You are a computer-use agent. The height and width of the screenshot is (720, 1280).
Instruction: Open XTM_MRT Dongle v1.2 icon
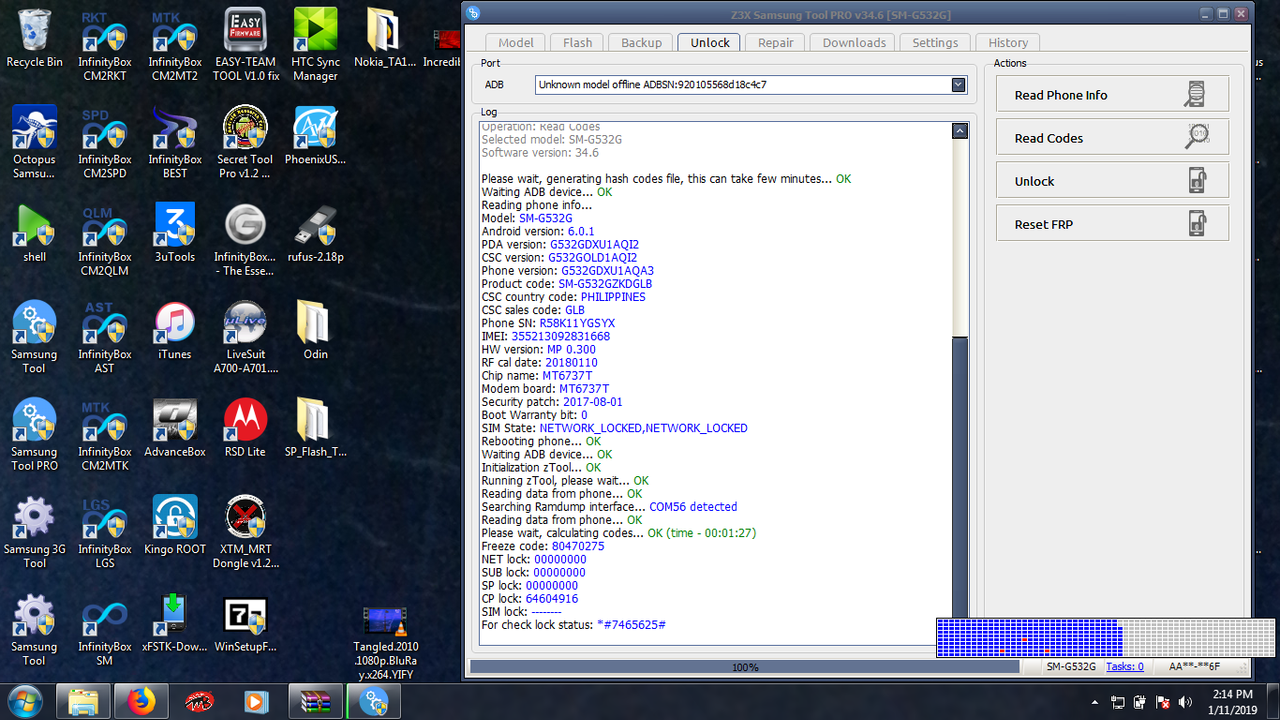point(245,533)
